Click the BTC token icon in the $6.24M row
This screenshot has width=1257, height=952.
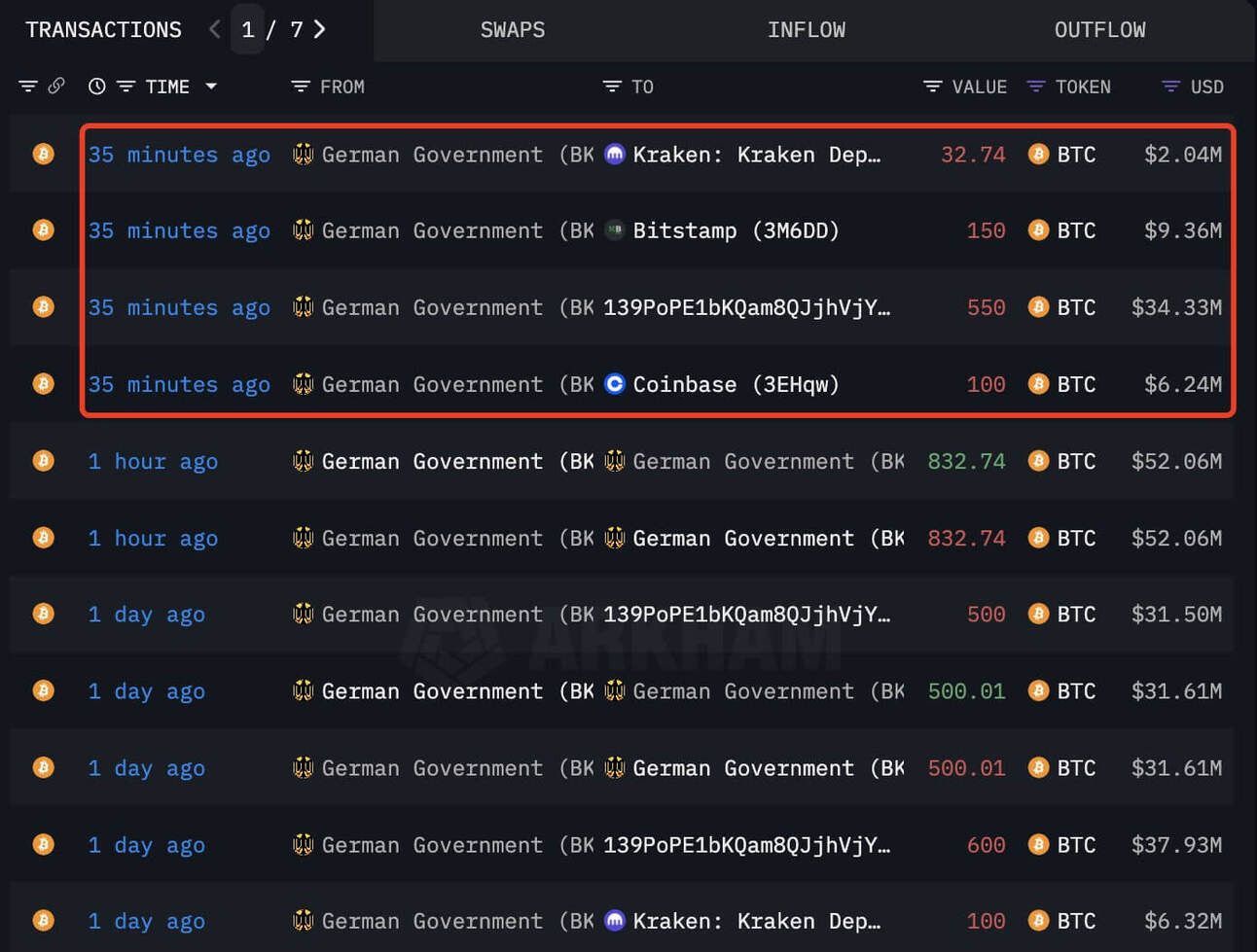click(x=1038, y=384)
